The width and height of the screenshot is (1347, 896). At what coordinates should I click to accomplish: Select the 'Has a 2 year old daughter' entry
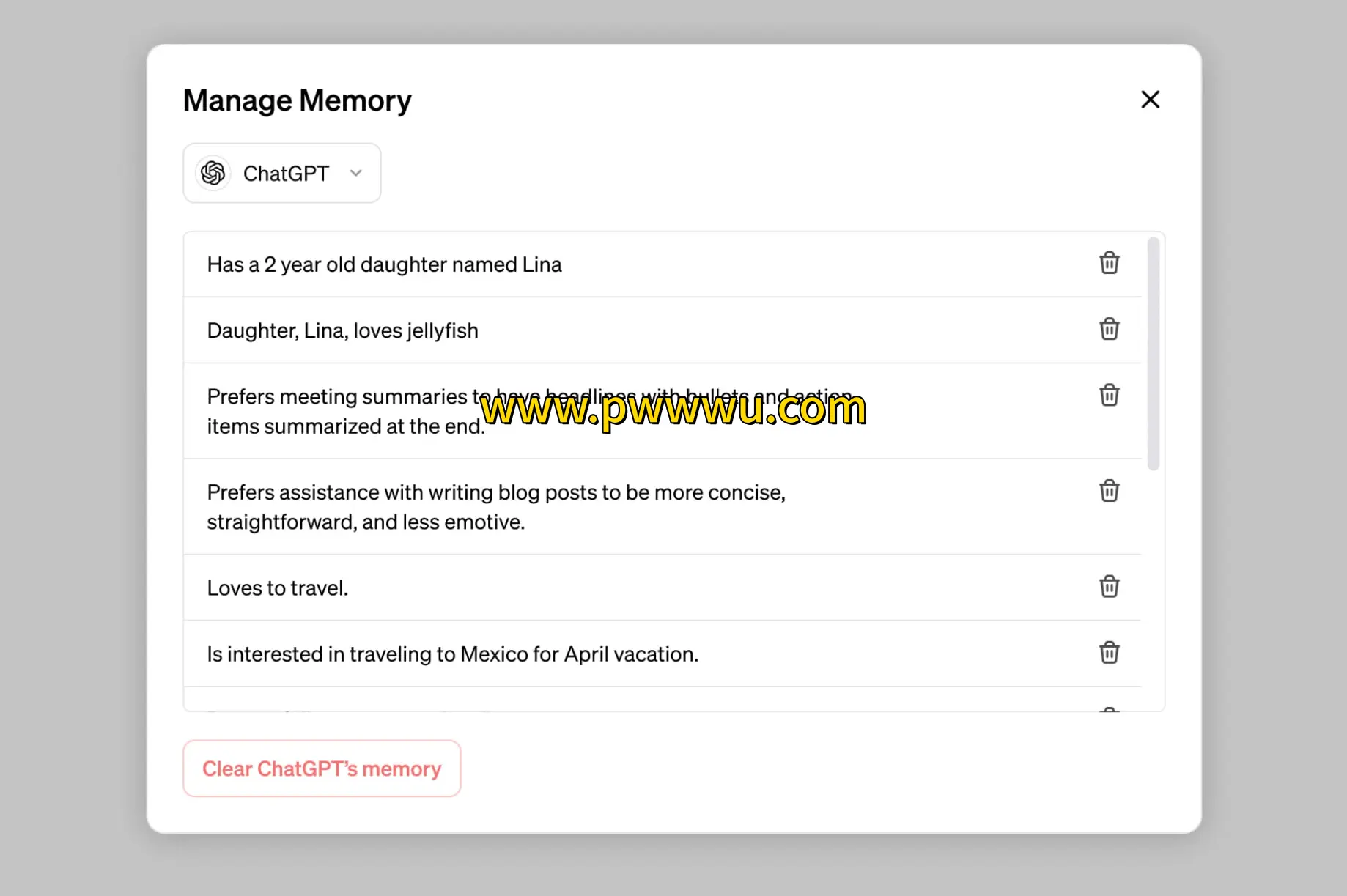pos(384,264)
